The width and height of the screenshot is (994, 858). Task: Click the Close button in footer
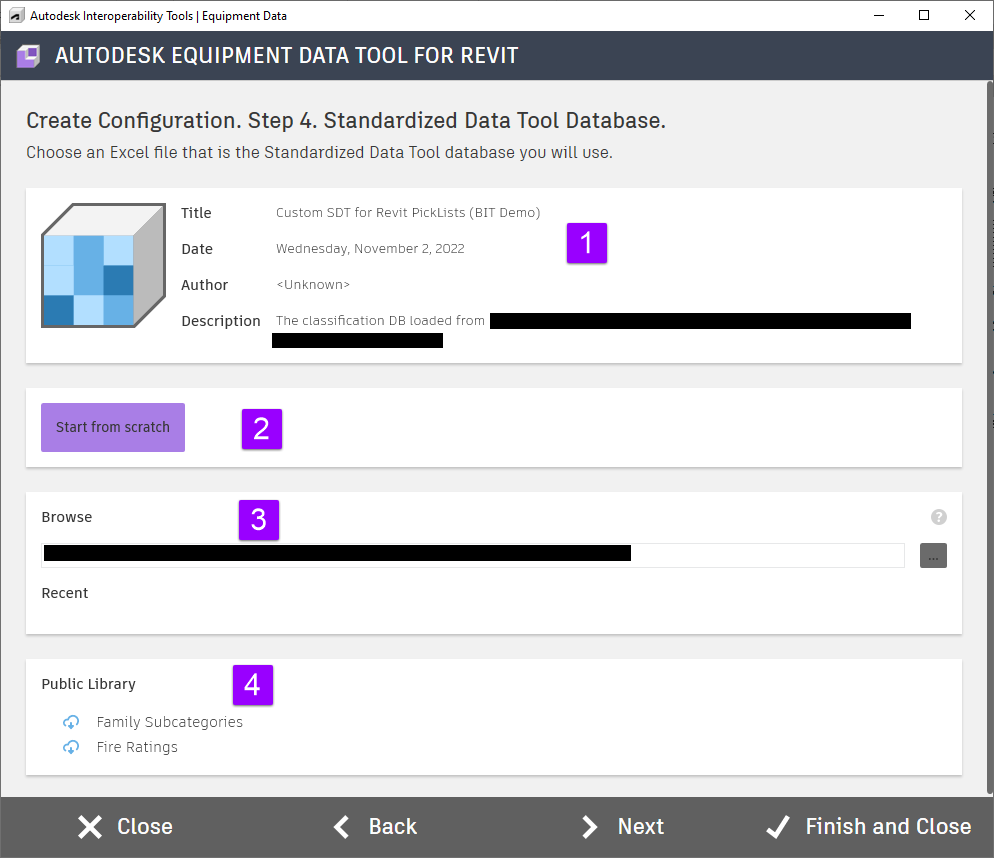[x=125, y=827]
